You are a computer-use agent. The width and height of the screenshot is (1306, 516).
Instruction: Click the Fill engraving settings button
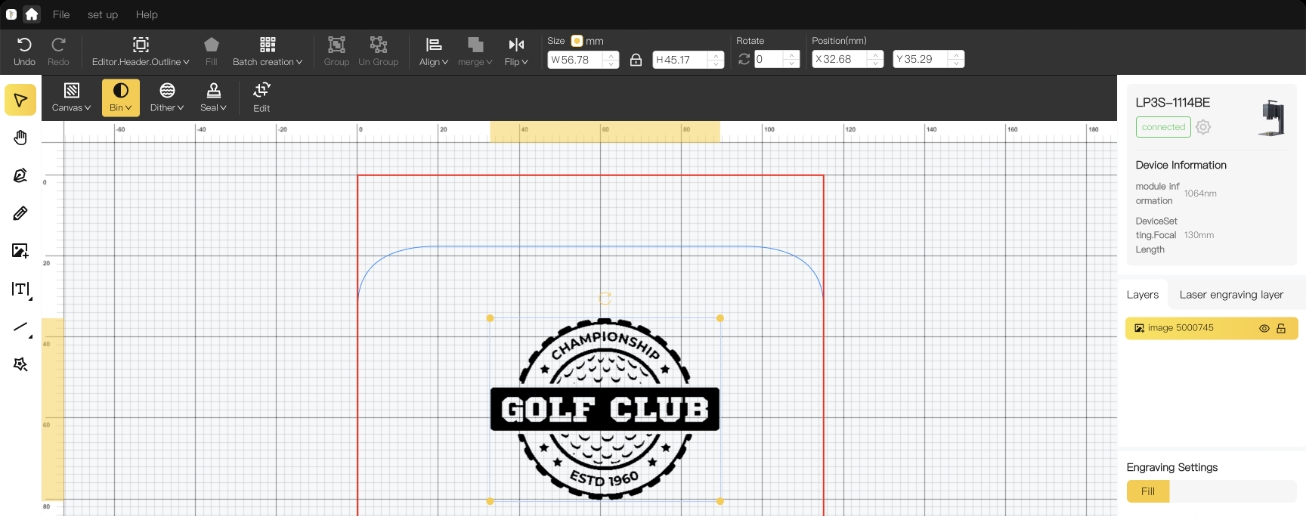click(1147, 491)
